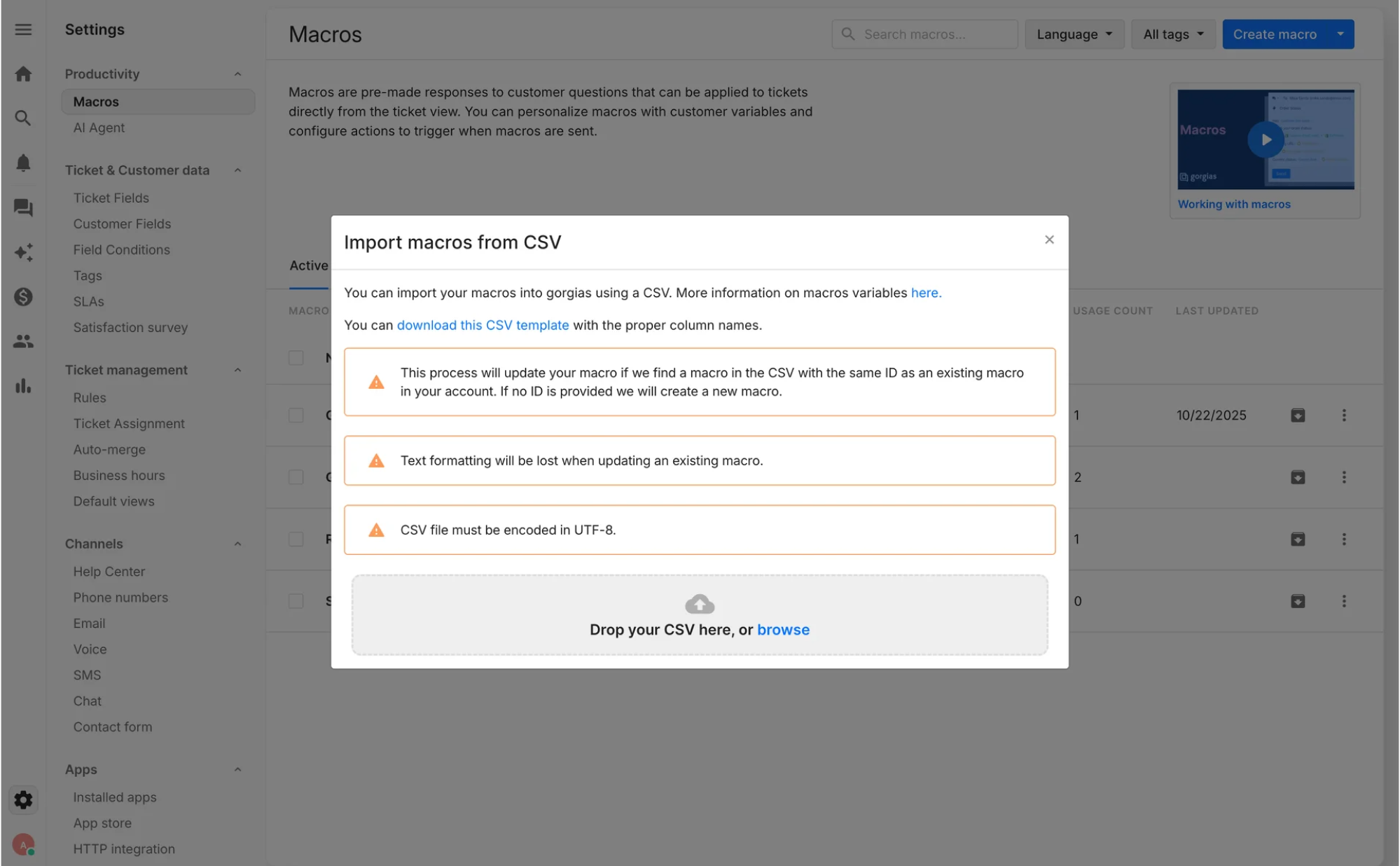Switch to the Active macros tab
The width and height of the screenshot is (1400, 866).
tap(308, 266)
